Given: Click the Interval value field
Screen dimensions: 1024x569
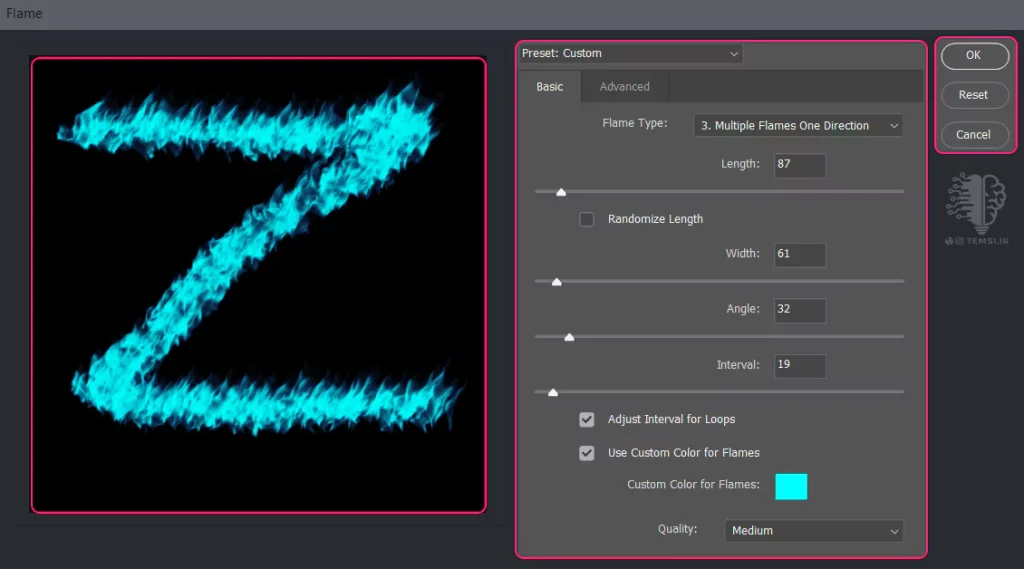Looking at the screenshot, I should tap(800, 366).
